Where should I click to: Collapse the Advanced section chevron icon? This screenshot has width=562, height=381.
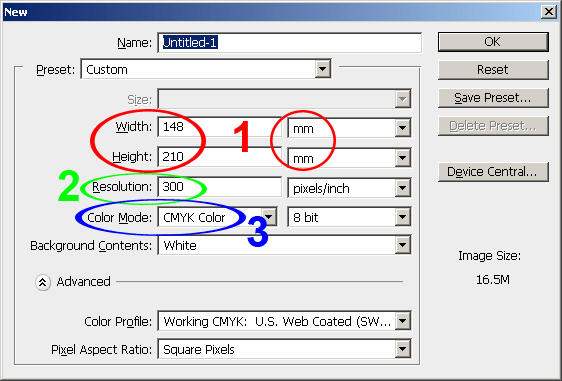click(x=42, y=282)
